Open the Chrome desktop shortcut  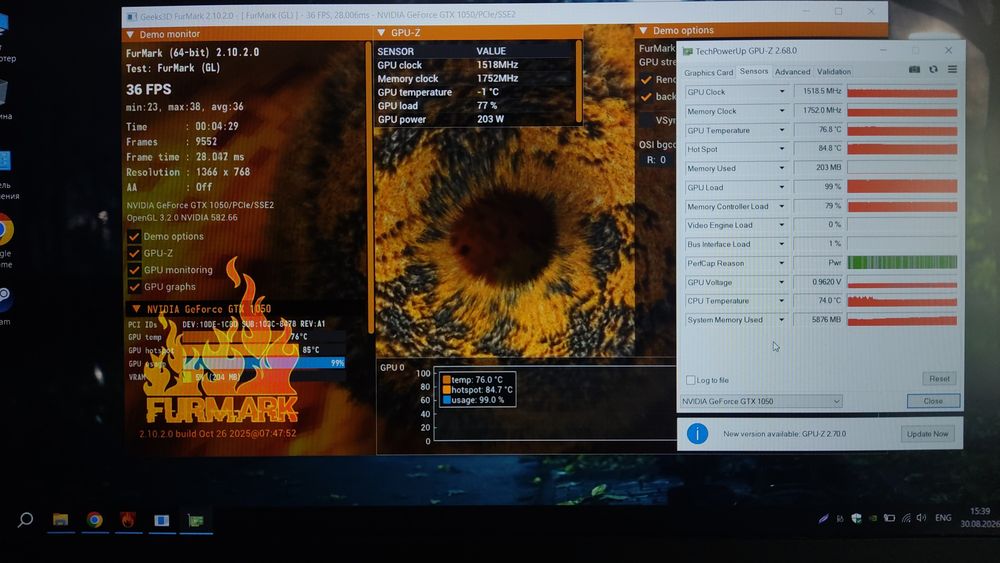[x=5, y=230]
